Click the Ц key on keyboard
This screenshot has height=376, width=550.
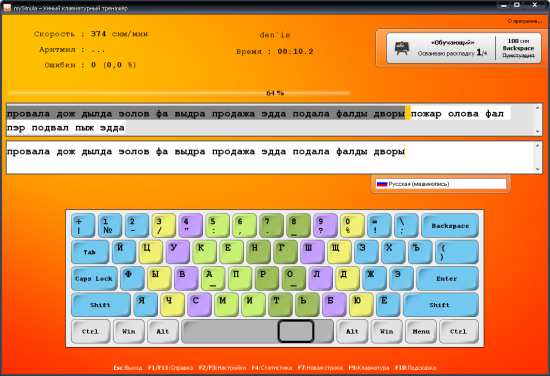(151, 252)
